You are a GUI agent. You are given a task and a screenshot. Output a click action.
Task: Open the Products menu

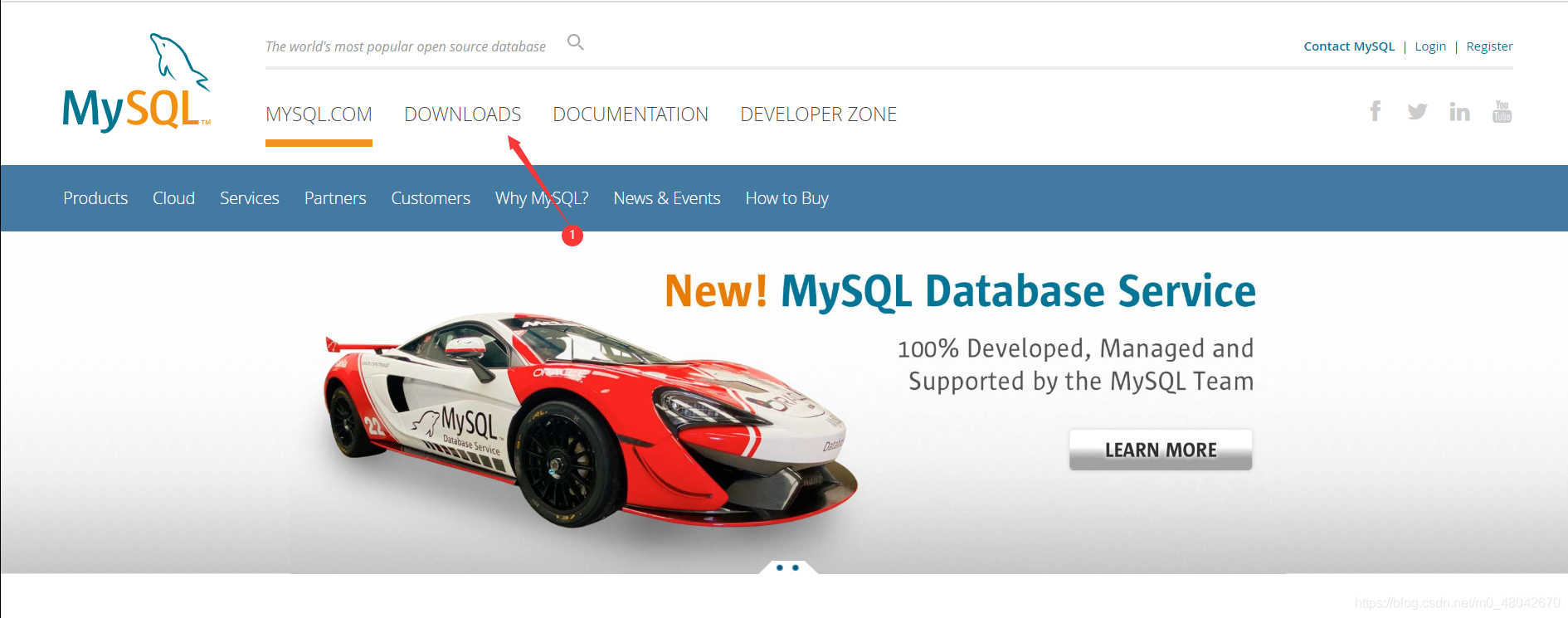(95, 198)
